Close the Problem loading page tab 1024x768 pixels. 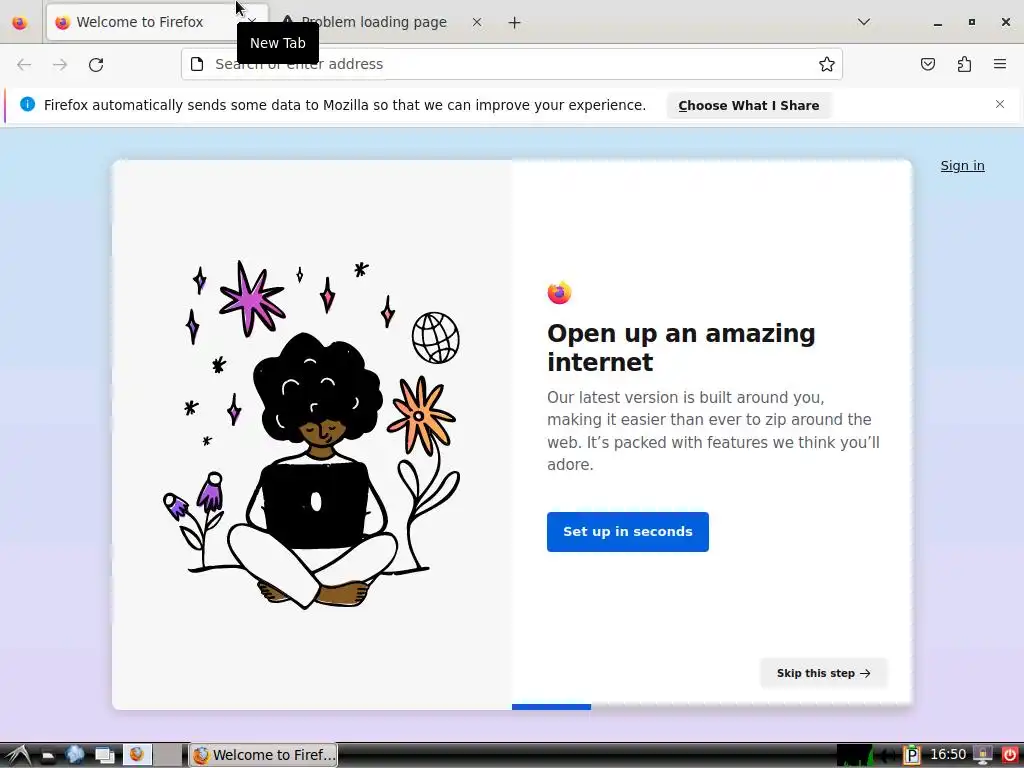coord(477,22)
